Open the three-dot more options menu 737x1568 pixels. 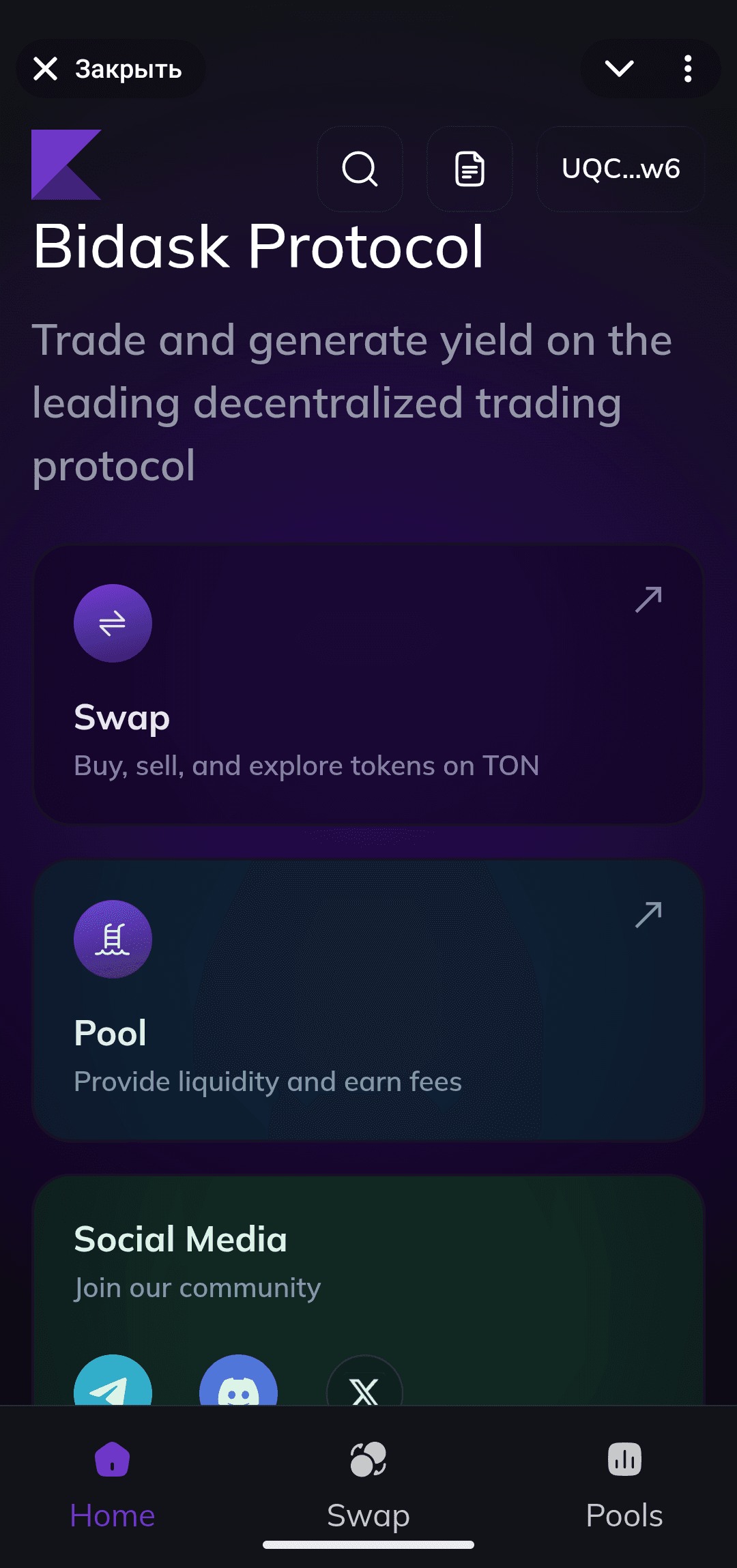point(688,68)
